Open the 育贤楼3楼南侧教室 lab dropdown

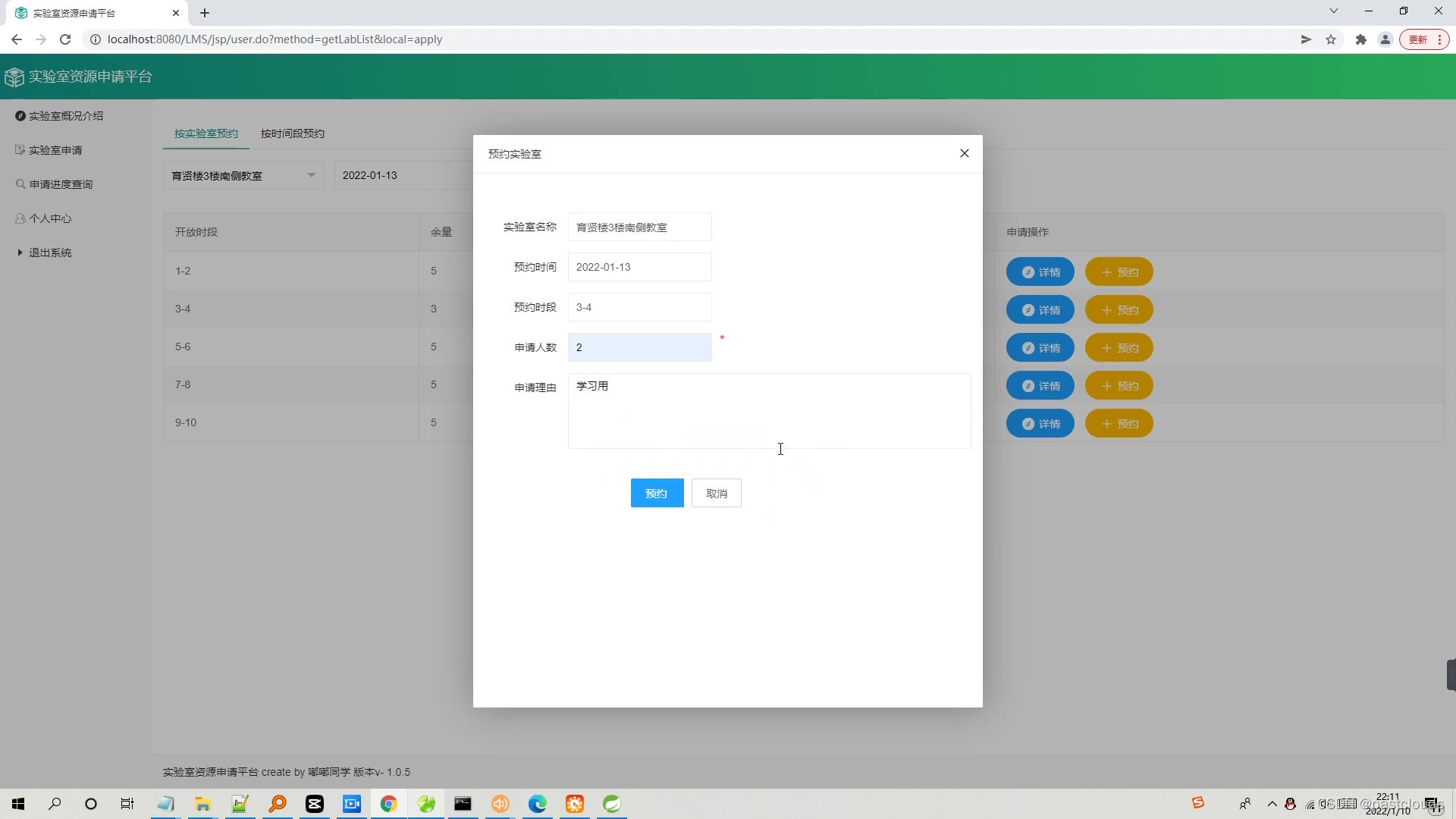coord(243,175)
